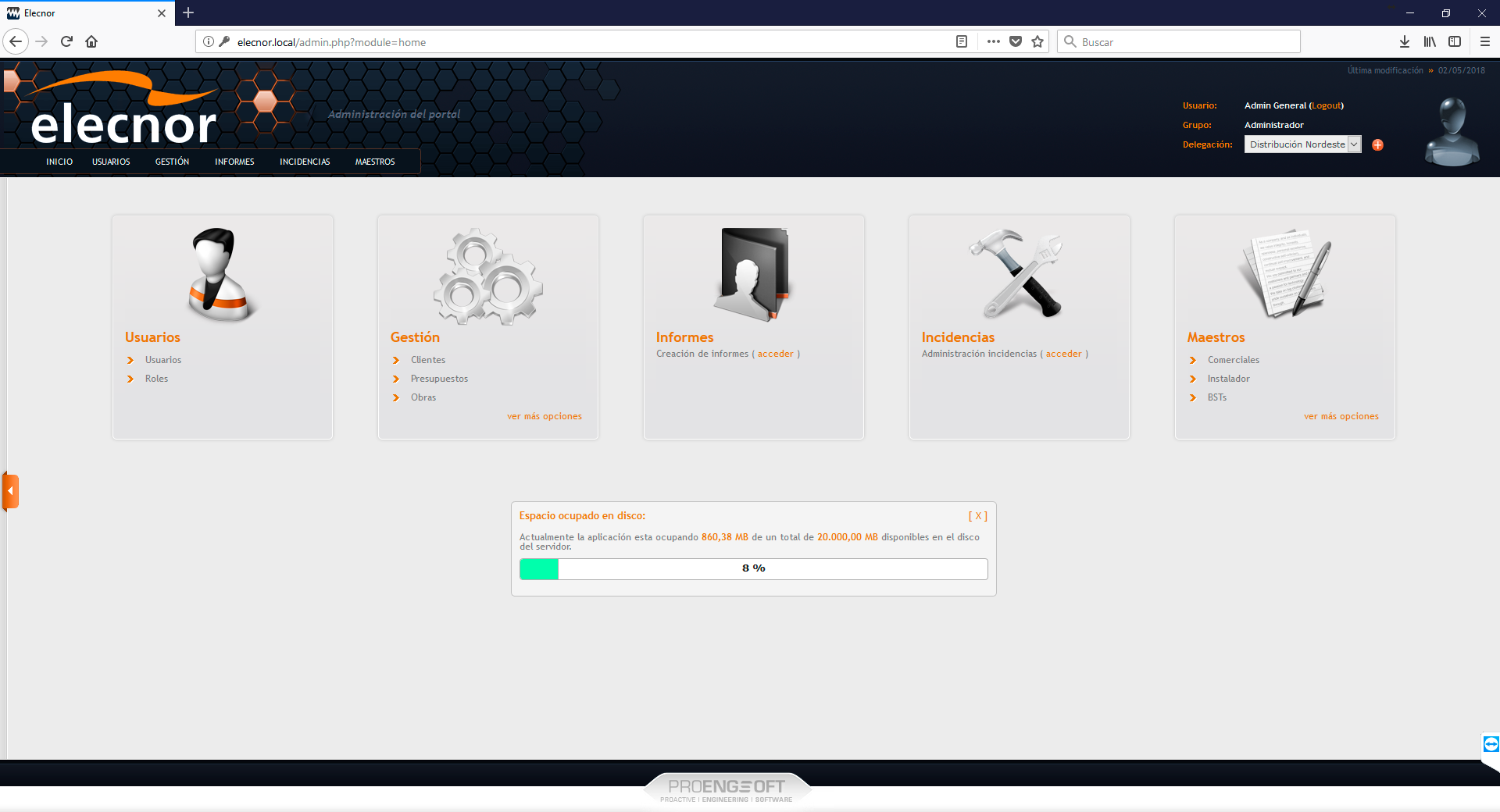Toggle the browser sidebar icon
This screenshot has width=1500, height=812.
click(x=1455, y=41)
